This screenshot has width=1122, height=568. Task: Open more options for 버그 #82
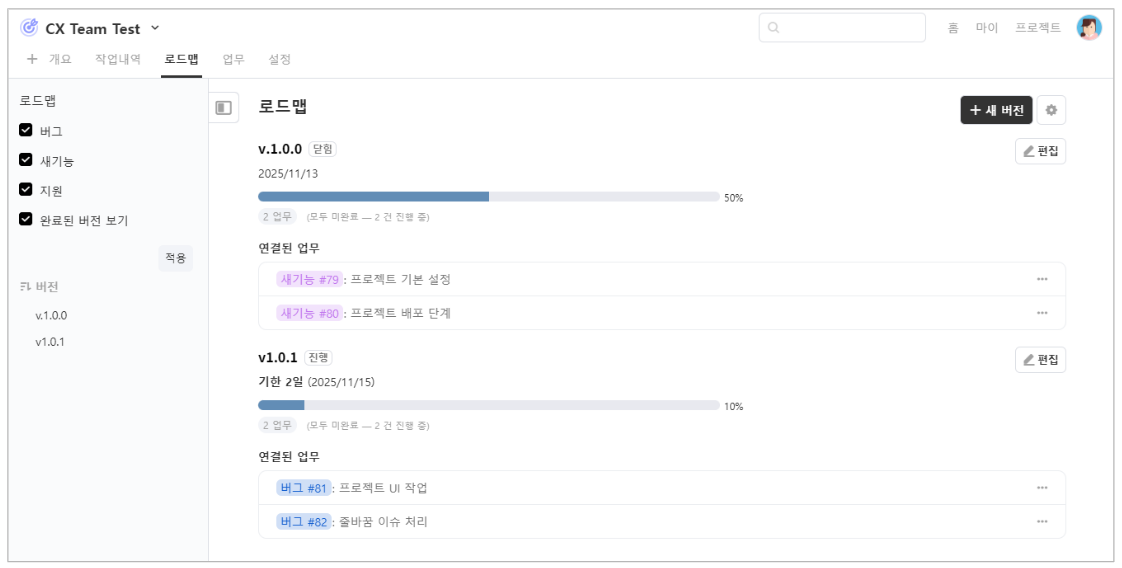[x=1042, y=521]
